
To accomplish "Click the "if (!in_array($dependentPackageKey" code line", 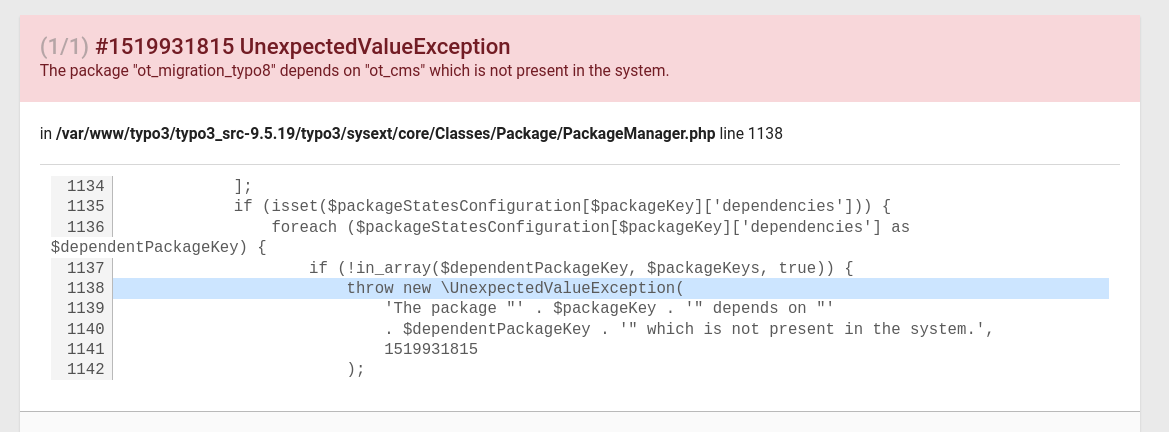I will (x=580, y=268).
